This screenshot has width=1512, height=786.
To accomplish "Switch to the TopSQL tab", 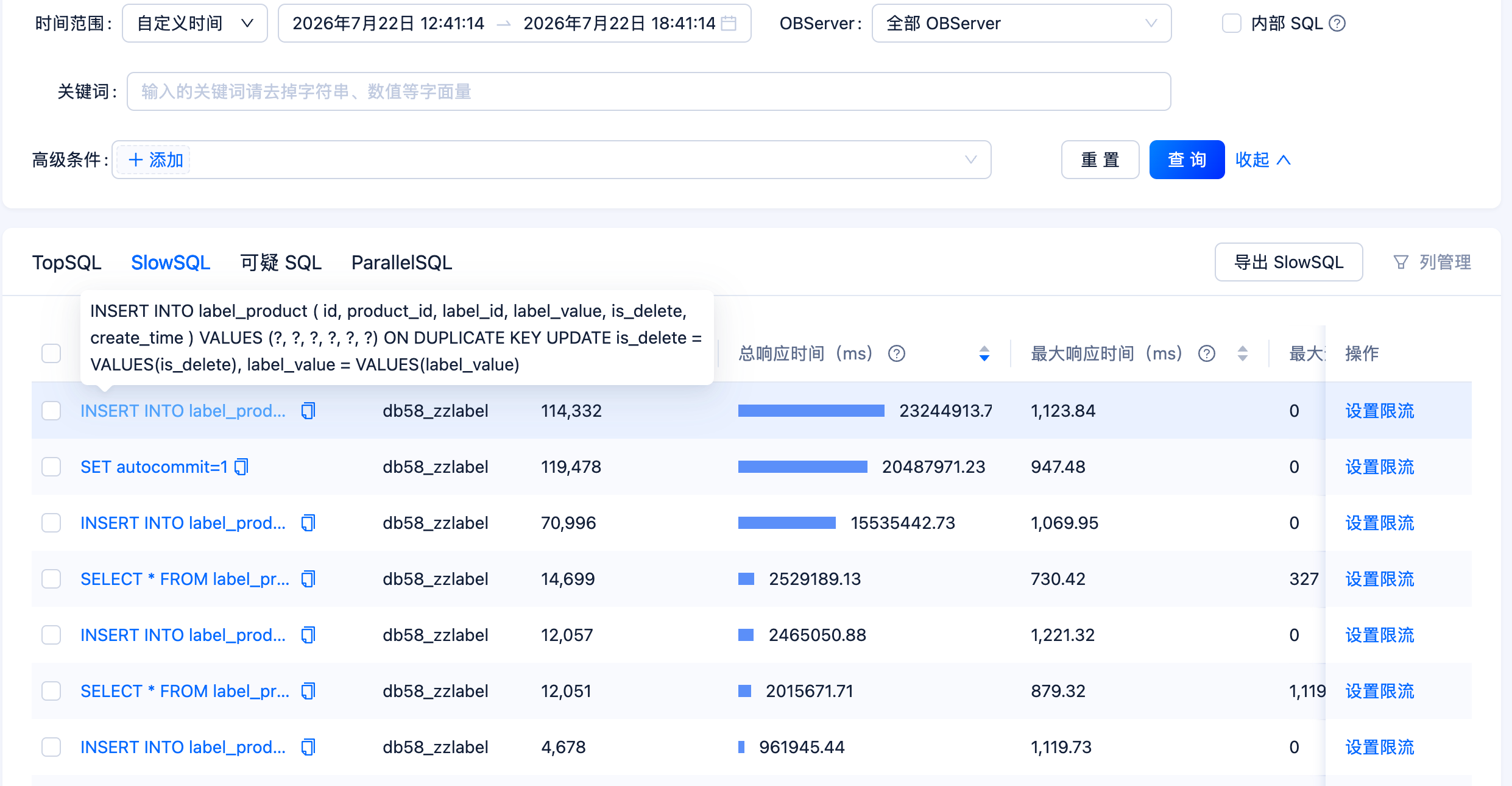I will point(67,262).
